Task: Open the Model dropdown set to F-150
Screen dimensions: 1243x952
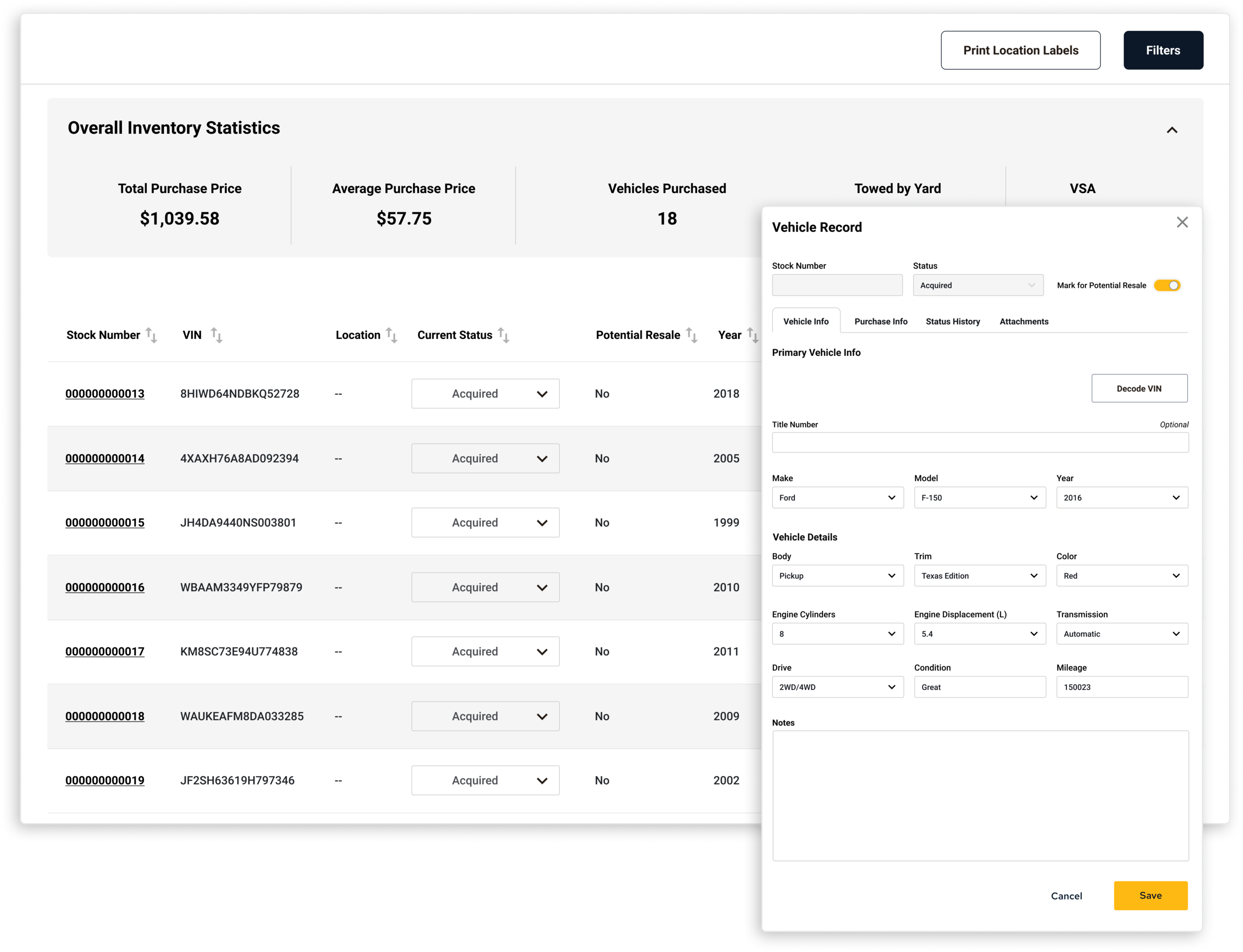Action: 979,498
